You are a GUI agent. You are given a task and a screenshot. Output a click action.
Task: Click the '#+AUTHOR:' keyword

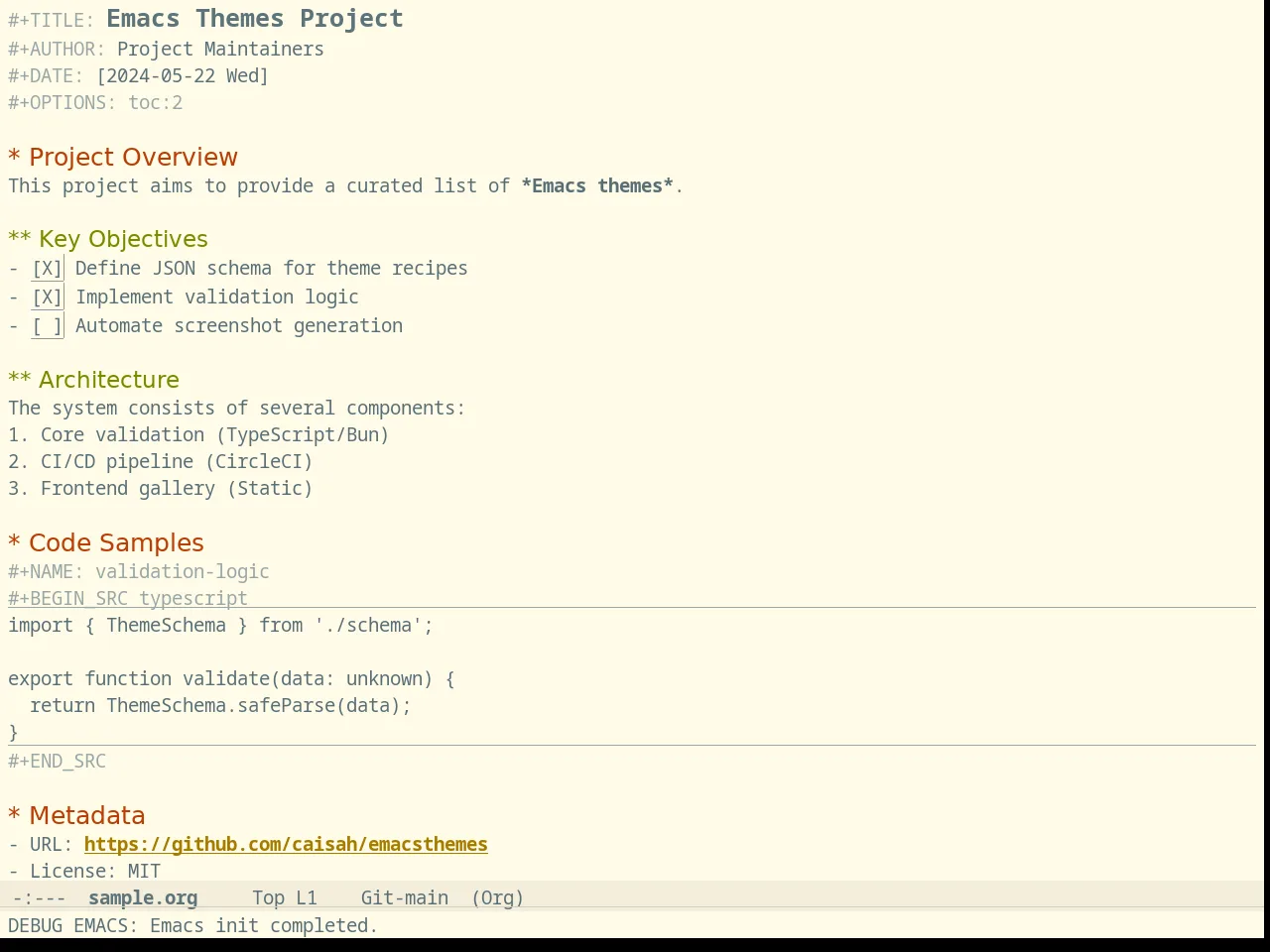[57, 49]
